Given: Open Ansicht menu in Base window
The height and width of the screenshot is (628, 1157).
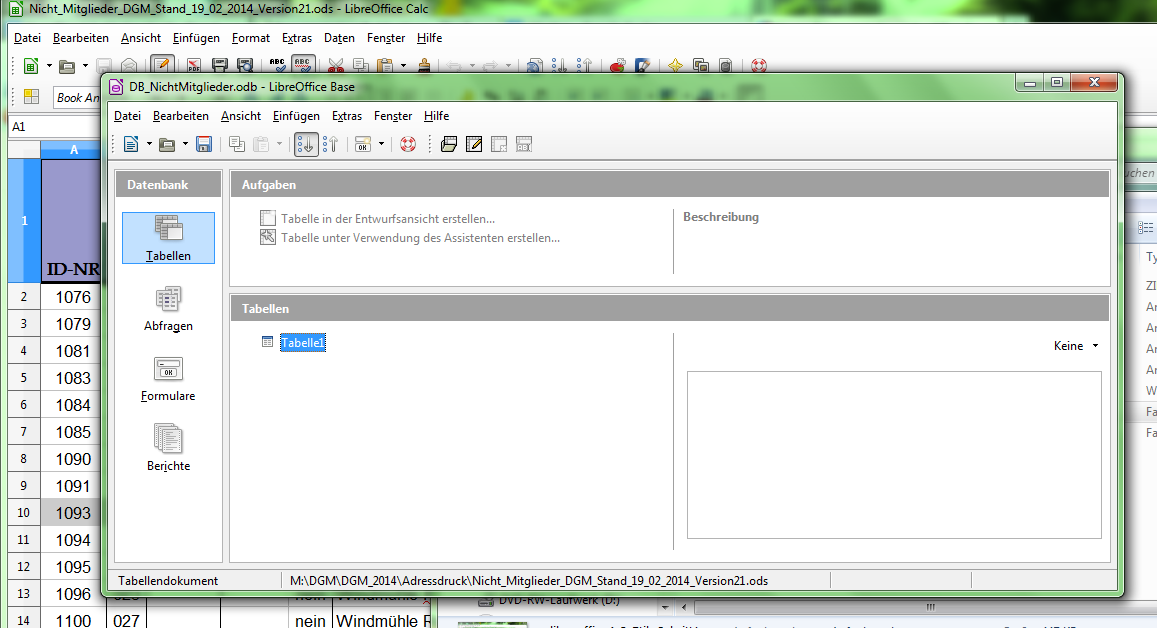Looking at the screenshot, I should 241,116.
